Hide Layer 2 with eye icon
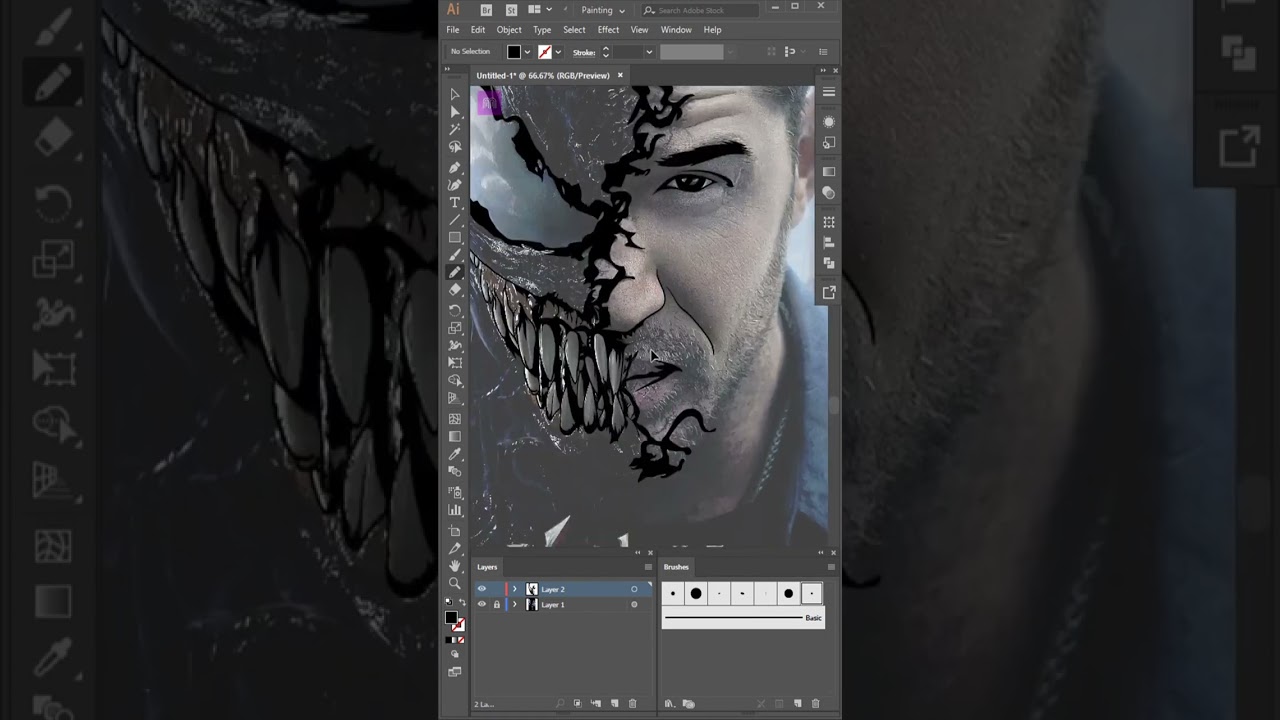 point(481,589)
